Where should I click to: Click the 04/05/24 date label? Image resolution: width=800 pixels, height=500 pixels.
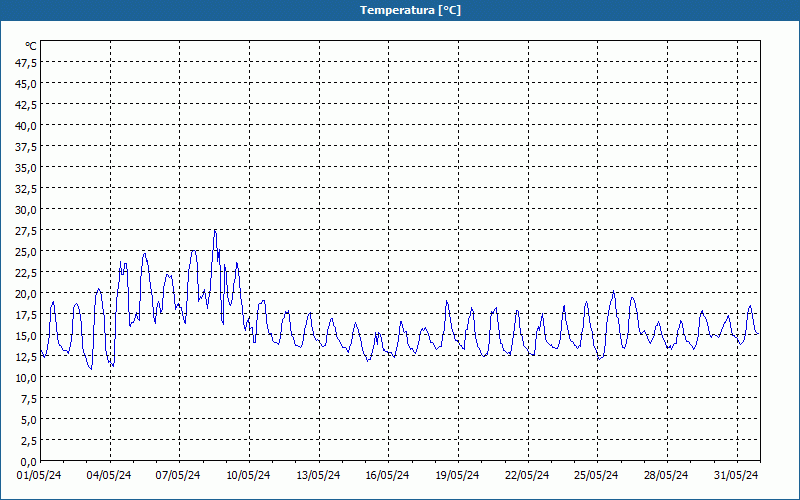[x=109, y=475]
